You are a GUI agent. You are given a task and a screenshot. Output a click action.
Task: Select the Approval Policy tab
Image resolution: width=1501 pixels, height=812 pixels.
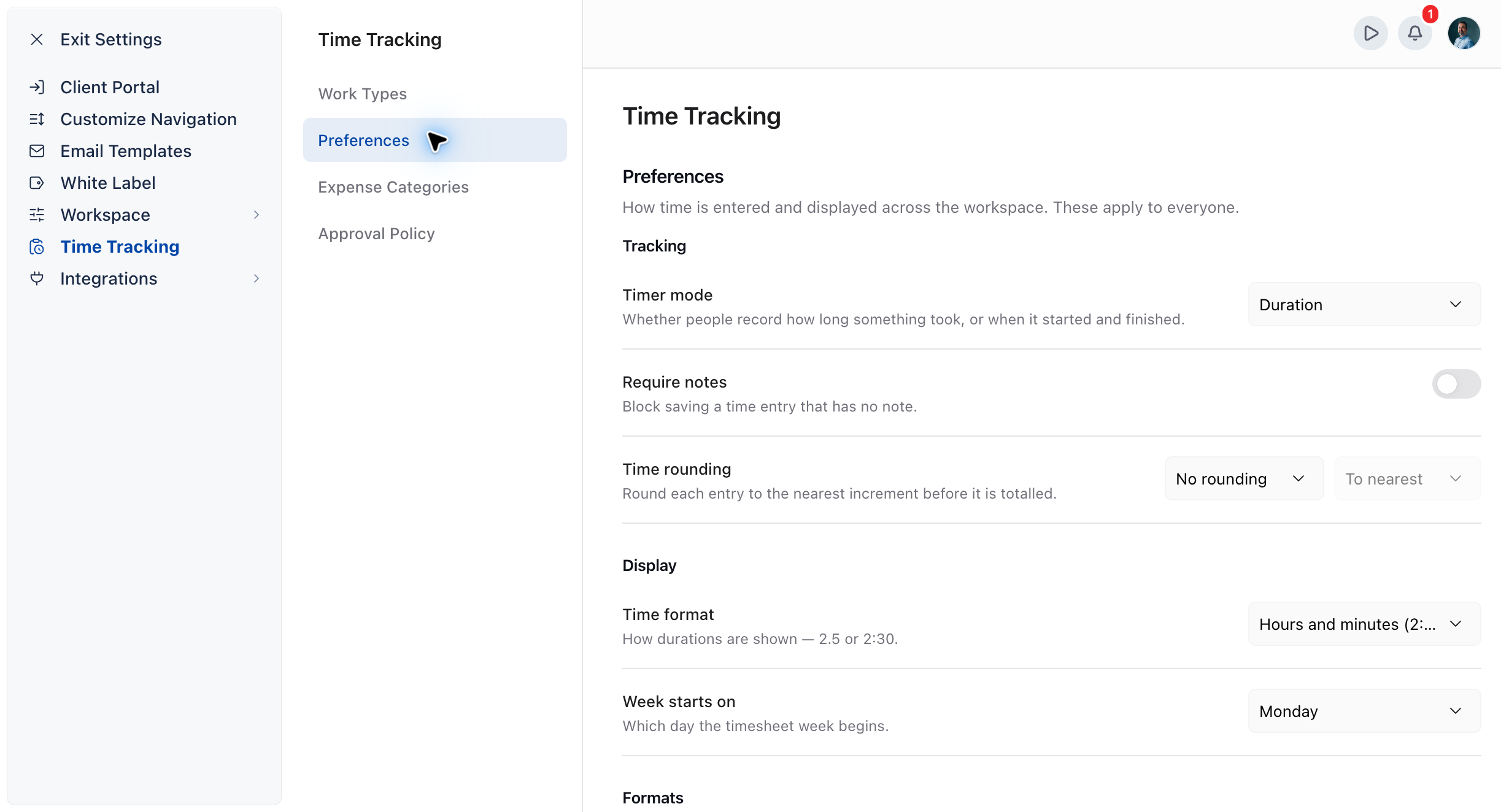434,233
